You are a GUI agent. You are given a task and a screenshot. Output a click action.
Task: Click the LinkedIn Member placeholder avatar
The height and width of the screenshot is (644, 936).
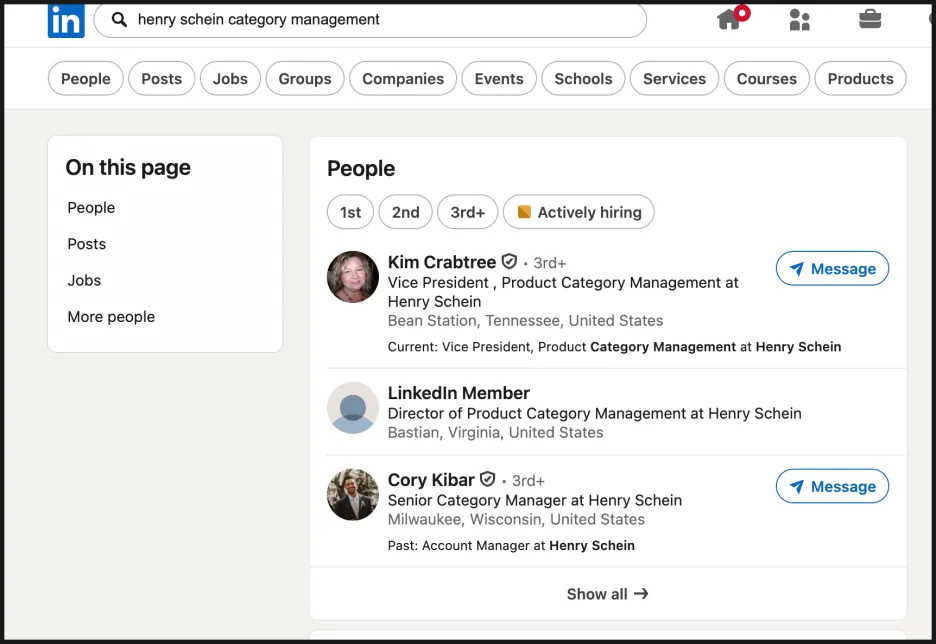[x=353, y=408]
